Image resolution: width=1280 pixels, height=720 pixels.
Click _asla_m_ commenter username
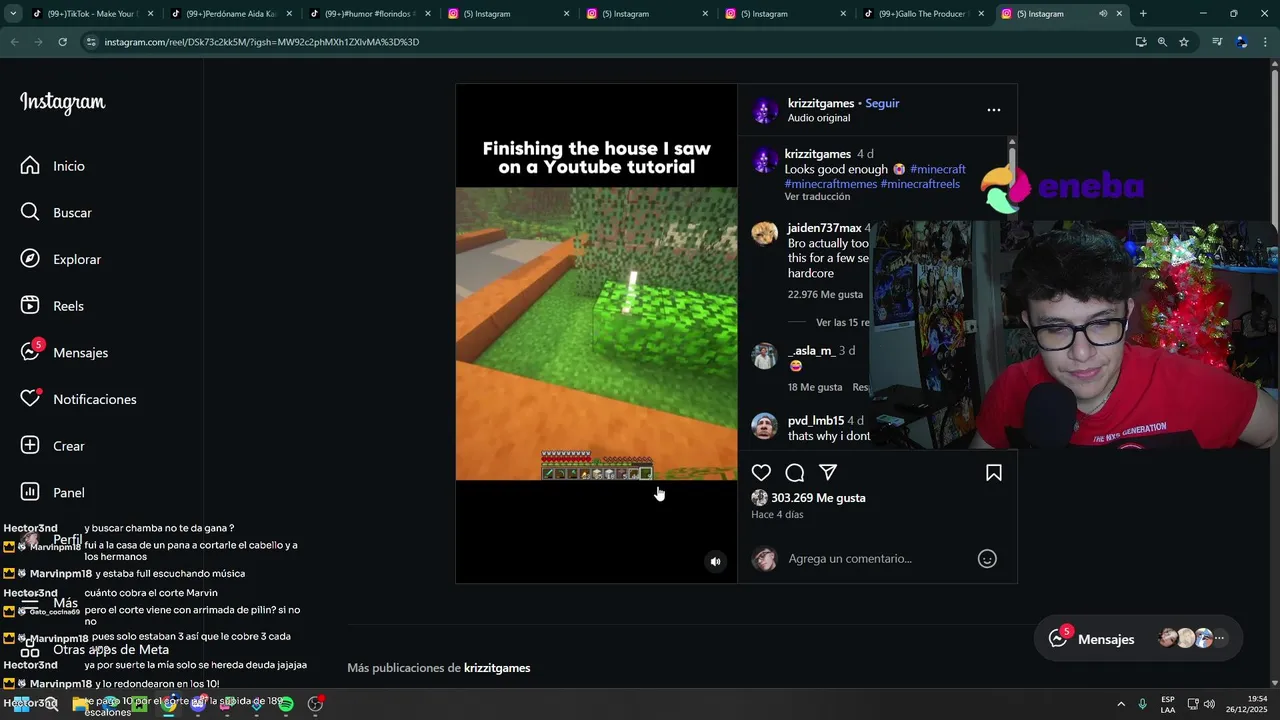[811, 351]
